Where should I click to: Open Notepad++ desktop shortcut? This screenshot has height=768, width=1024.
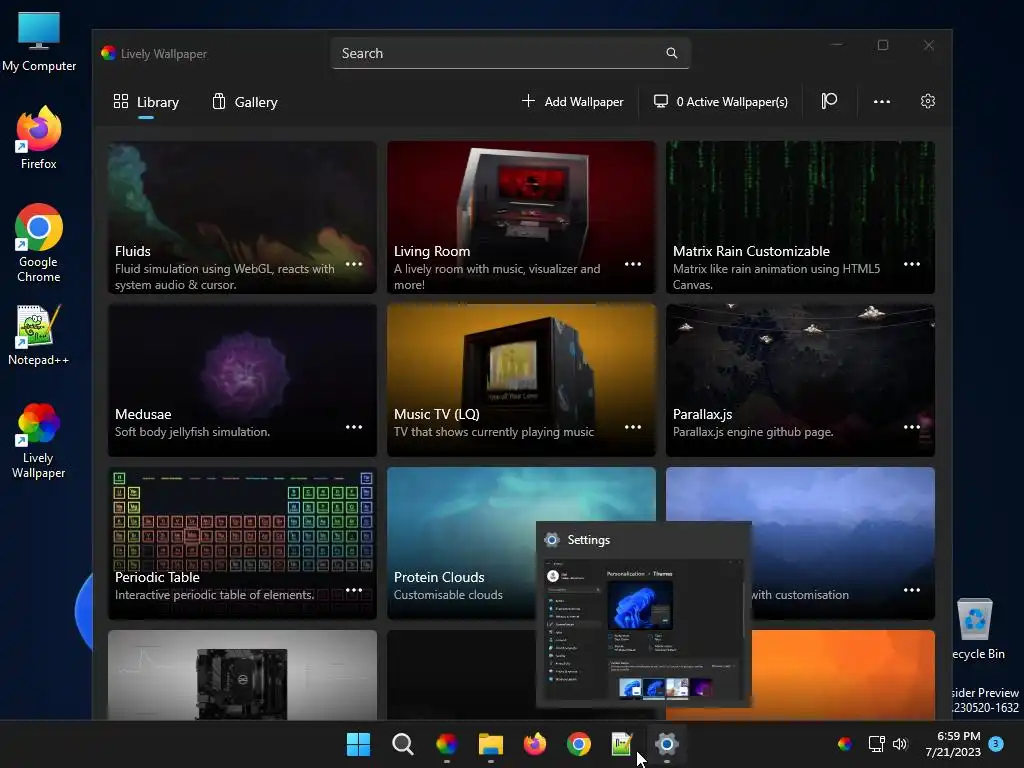pos(39,334)
